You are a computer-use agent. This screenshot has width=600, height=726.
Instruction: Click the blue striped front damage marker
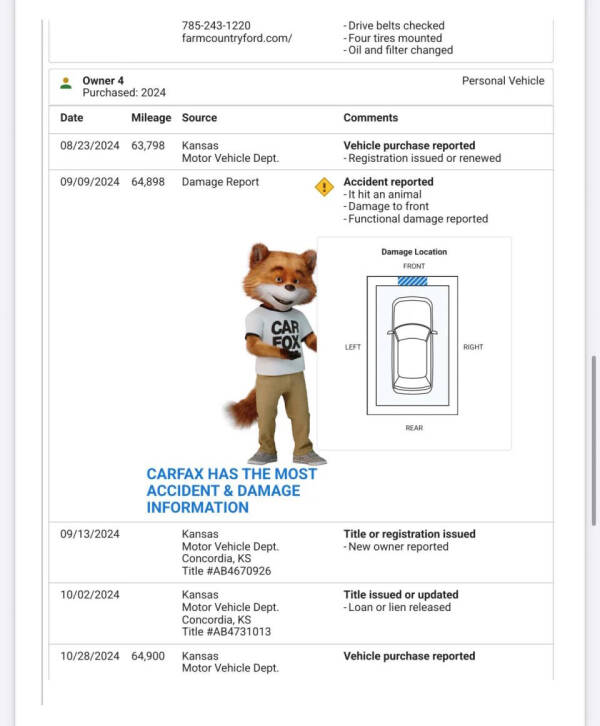[413, 281]
